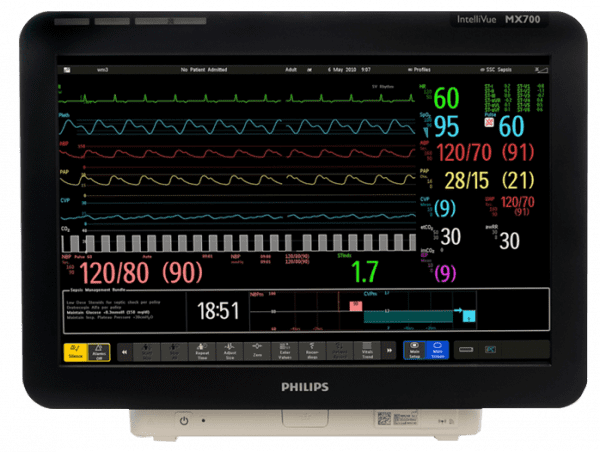Select the etCO2 numeric 30
The width and height of the screenshot is (600, 452).
450,237
